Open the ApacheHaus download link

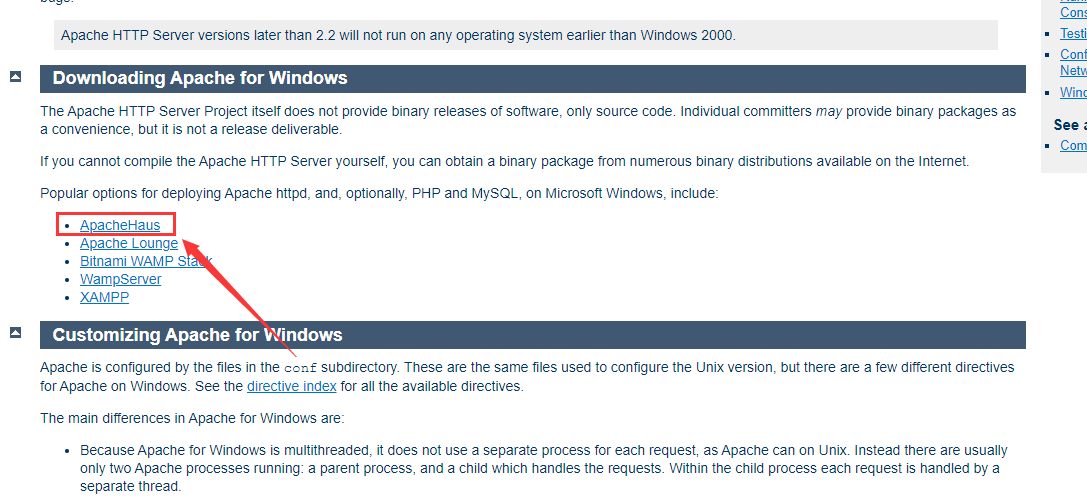[120, 225]
